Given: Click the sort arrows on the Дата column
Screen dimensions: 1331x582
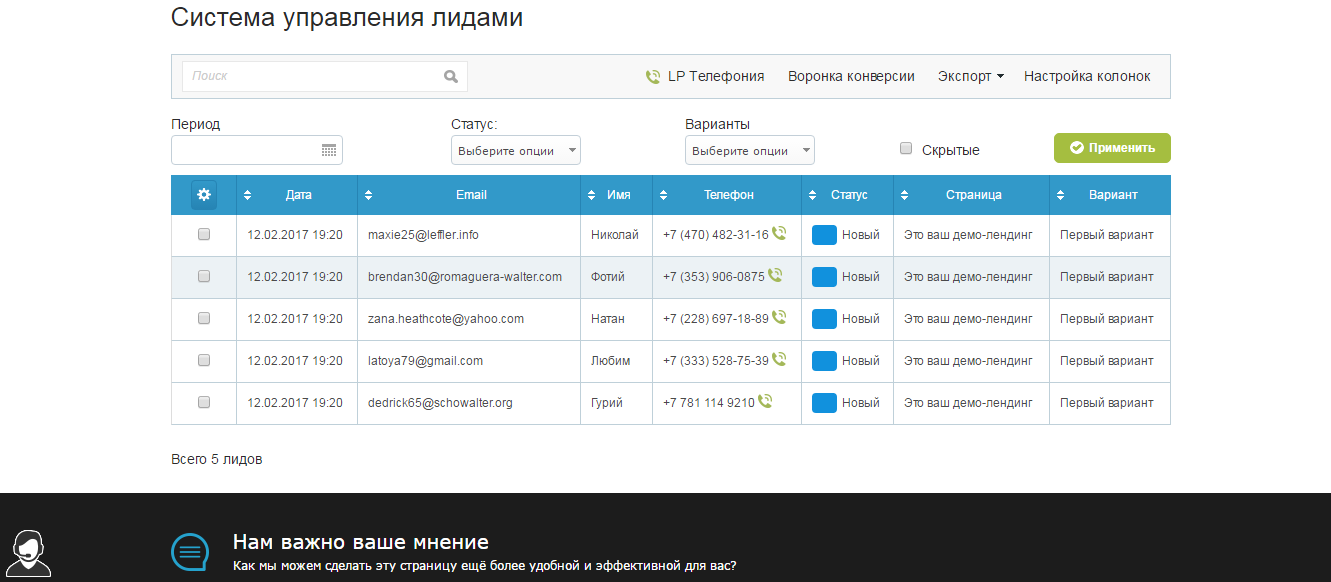Looking at the screenshot, I should [x=248, y=195].
